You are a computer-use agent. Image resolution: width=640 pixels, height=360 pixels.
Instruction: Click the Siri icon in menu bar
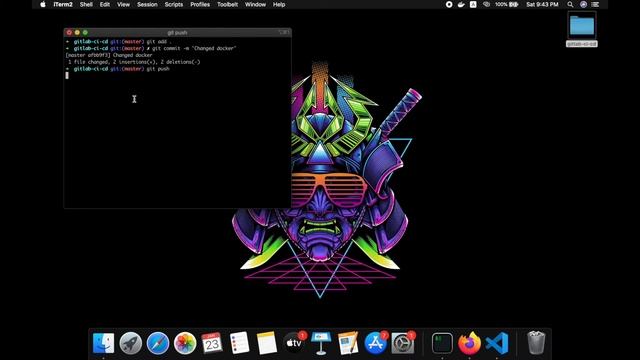click(583, 4)
